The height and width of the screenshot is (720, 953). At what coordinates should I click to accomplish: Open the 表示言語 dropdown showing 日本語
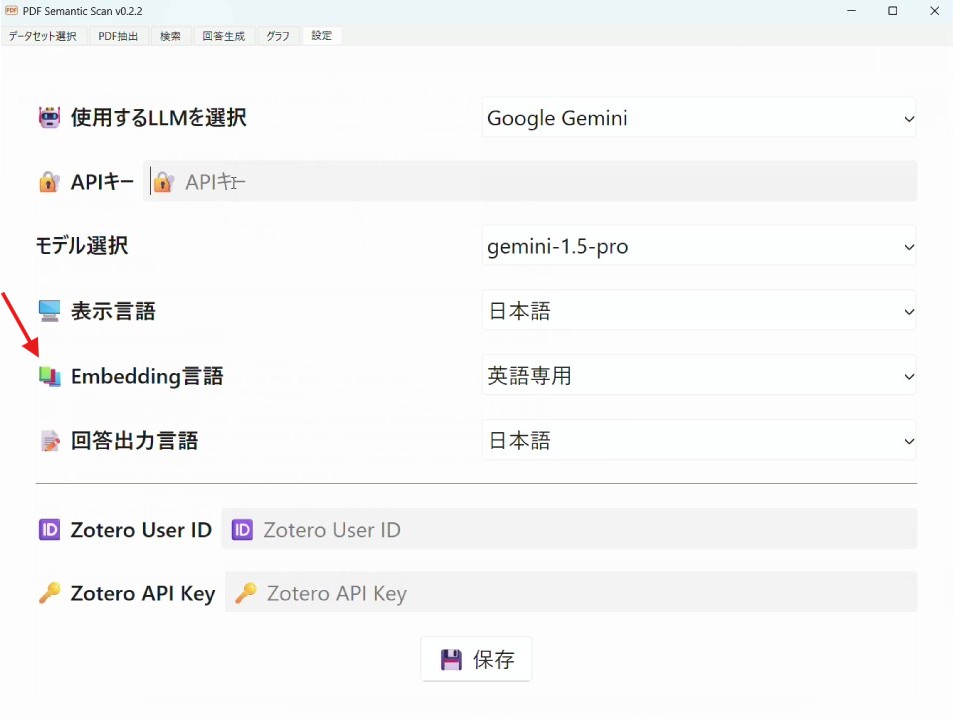point(699,311)
